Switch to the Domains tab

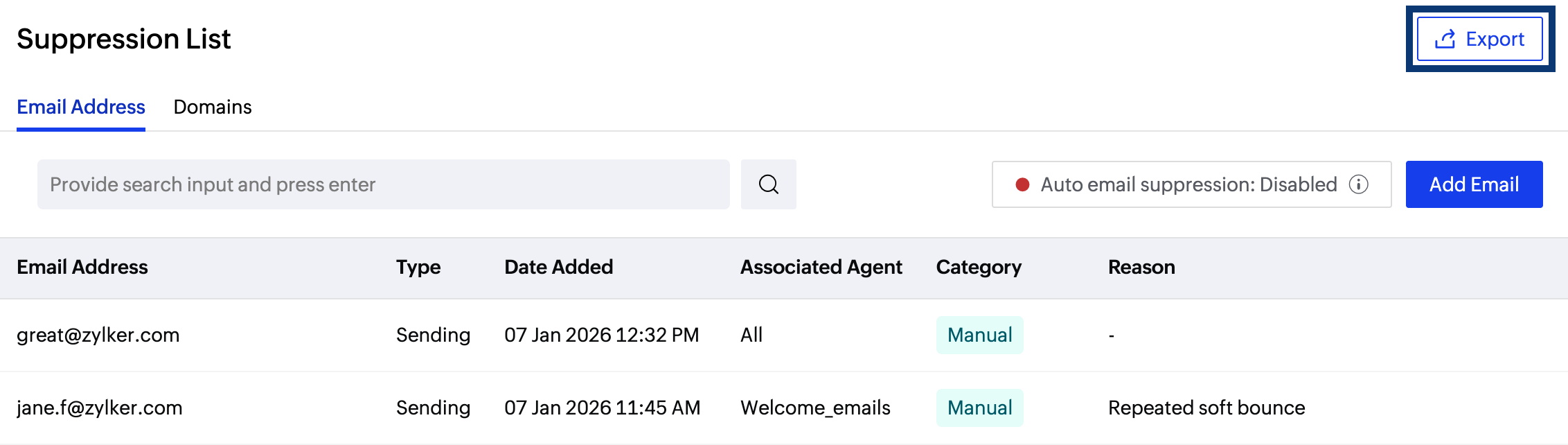(212, 107)
